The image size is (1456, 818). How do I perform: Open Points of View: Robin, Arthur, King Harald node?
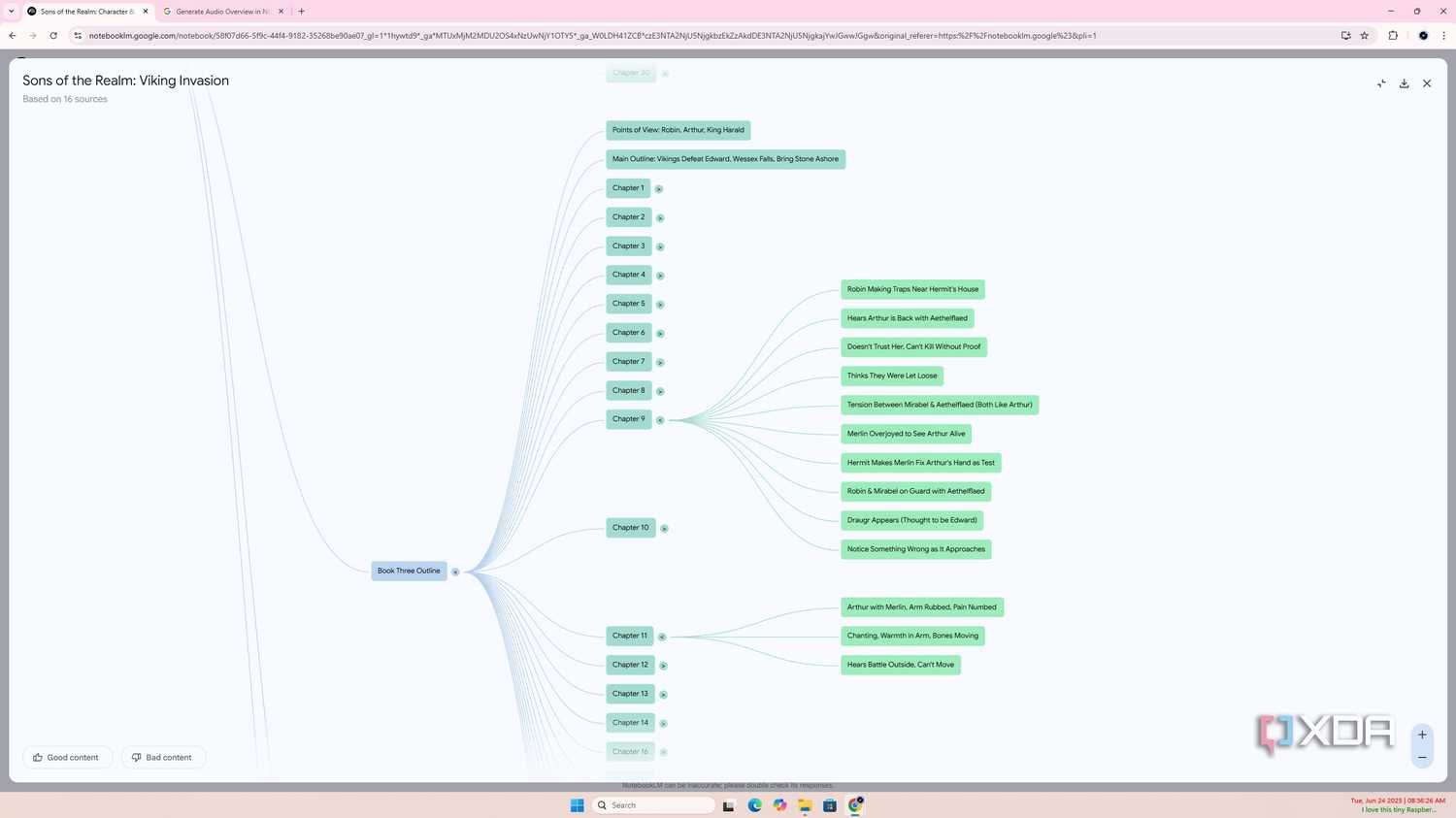point(678,130)
